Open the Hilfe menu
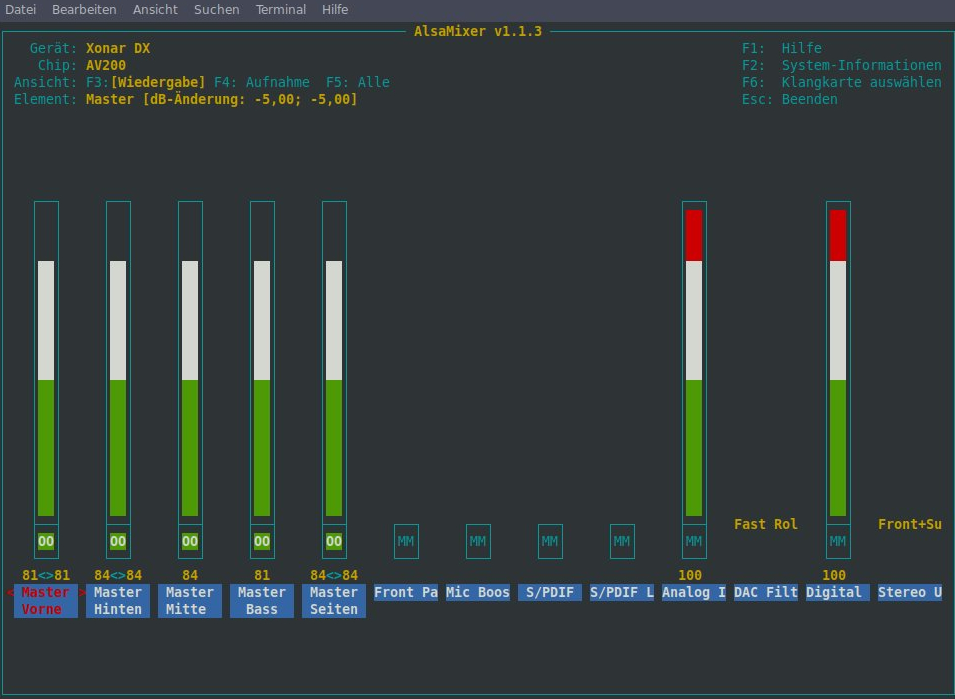 tap(335, 10)
